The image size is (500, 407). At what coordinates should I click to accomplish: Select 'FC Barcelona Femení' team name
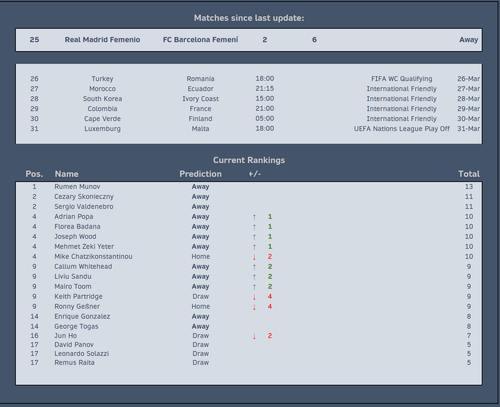[x=200, y=40]
